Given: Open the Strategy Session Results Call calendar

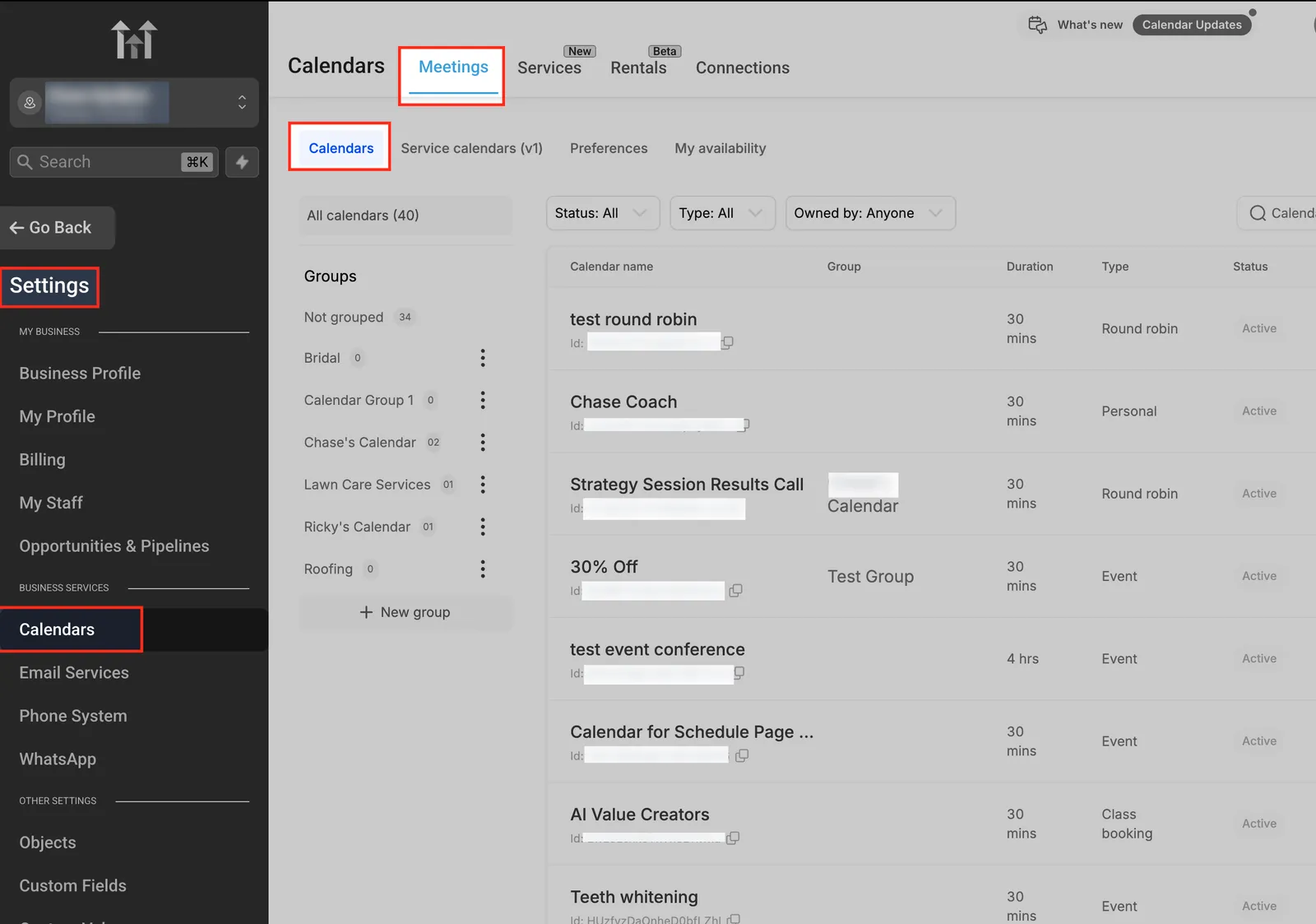Looking at the screenshot, I should (x=687, y=485).
